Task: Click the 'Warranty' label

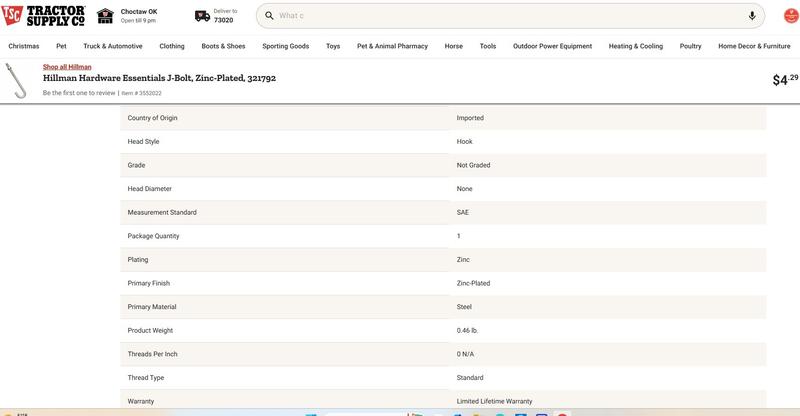Action: pyautogui.click(x=141, y=402)
